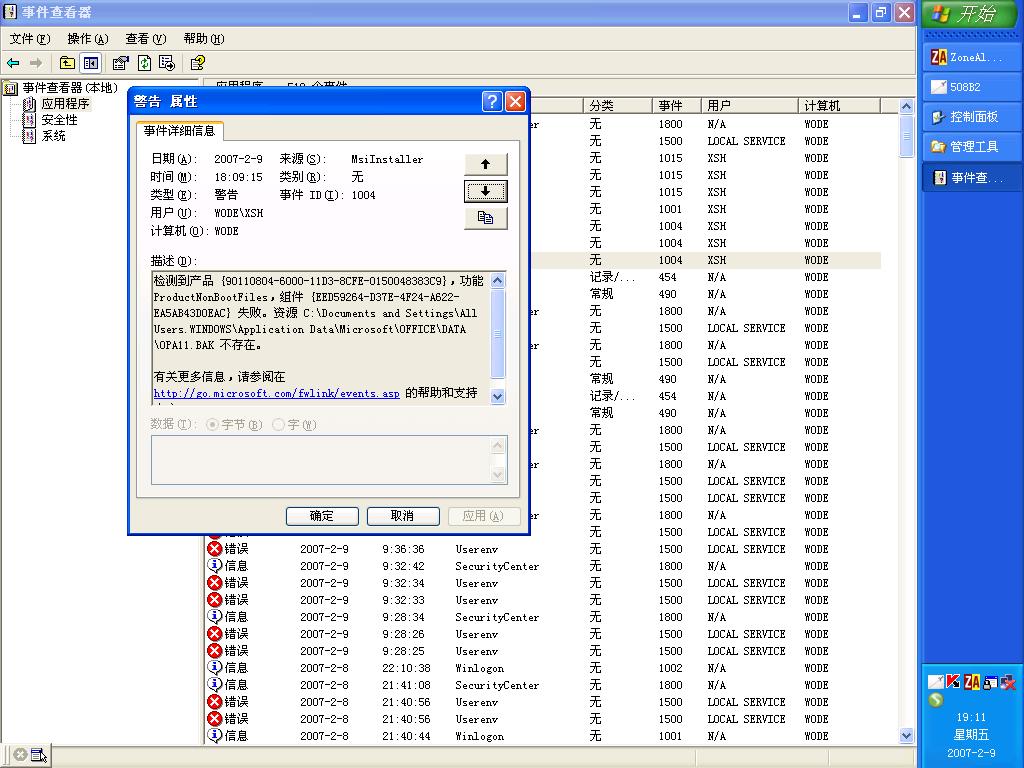Switch to 控制面板 taskbar button
The width and height of the screenshot is (1024, 768).
click(x=971, y=117)
